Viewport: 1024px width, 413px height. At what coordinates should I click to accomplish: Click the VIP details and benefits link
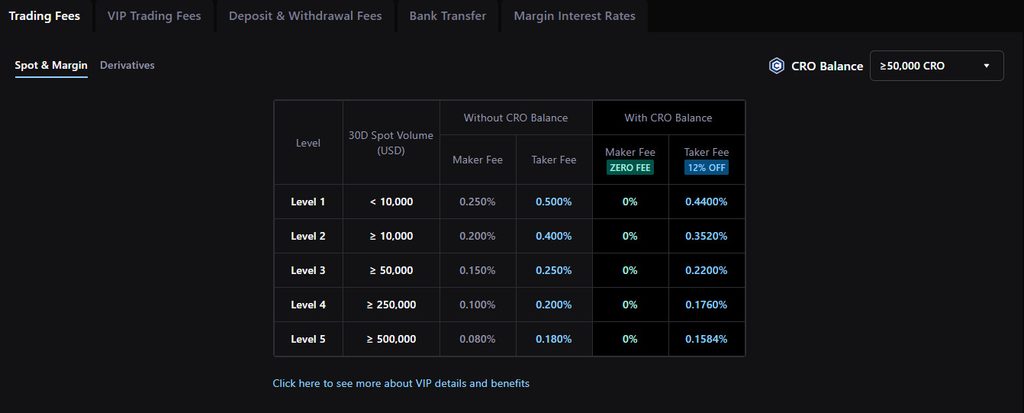pyautogui.click(x=401, y=384)
